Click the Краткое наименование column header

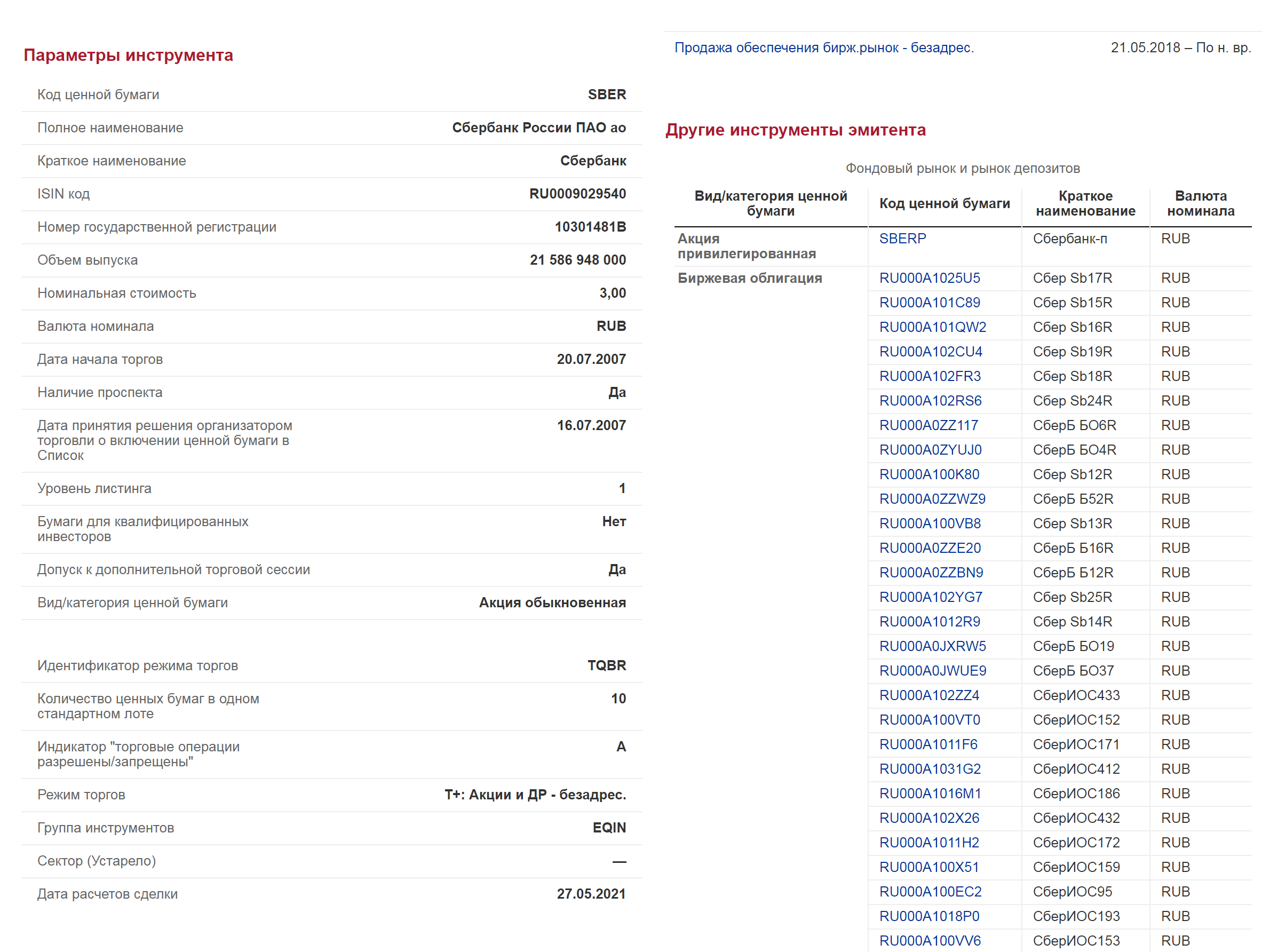tap(1085, 204)
